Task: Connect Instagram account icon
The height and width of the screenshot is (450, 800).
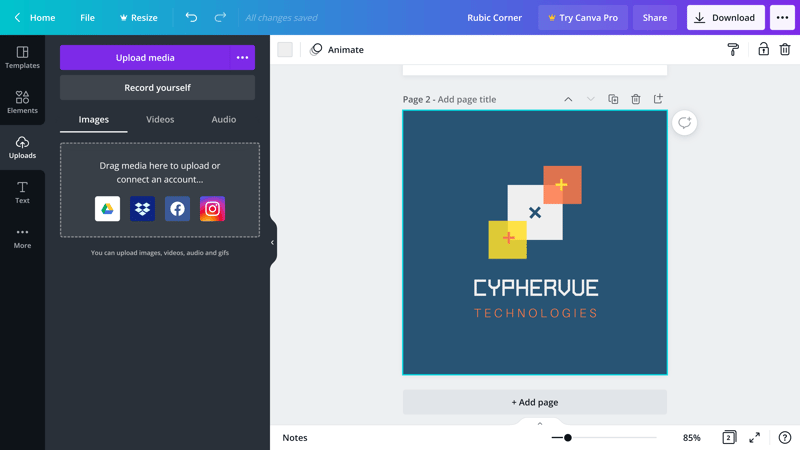Action: pyautogui.click(x=212, y=209)
